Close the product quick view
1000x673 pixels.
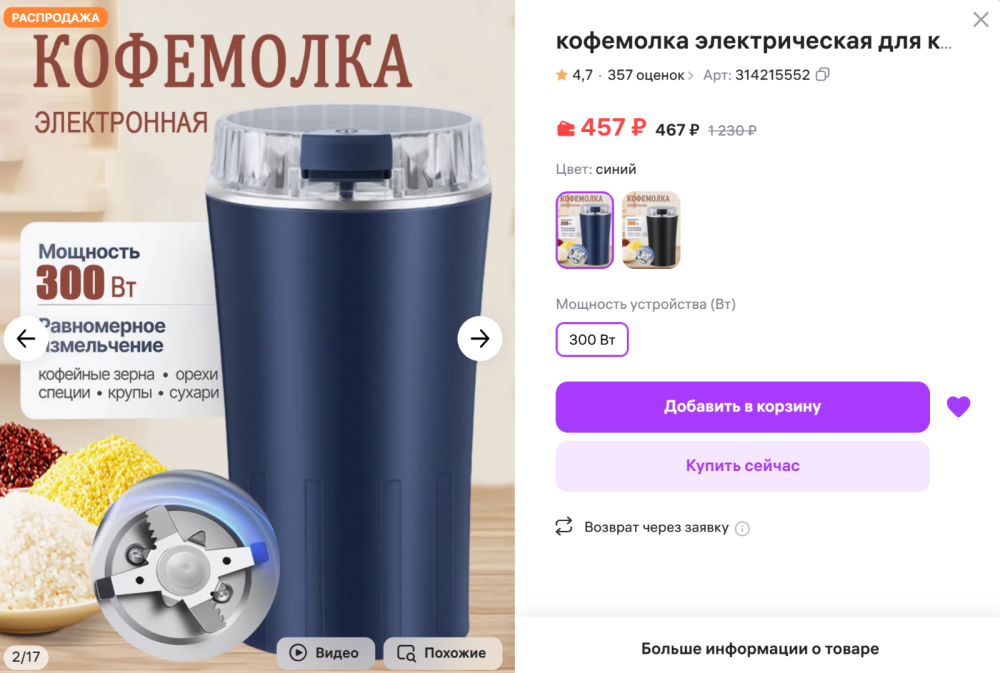981,19
